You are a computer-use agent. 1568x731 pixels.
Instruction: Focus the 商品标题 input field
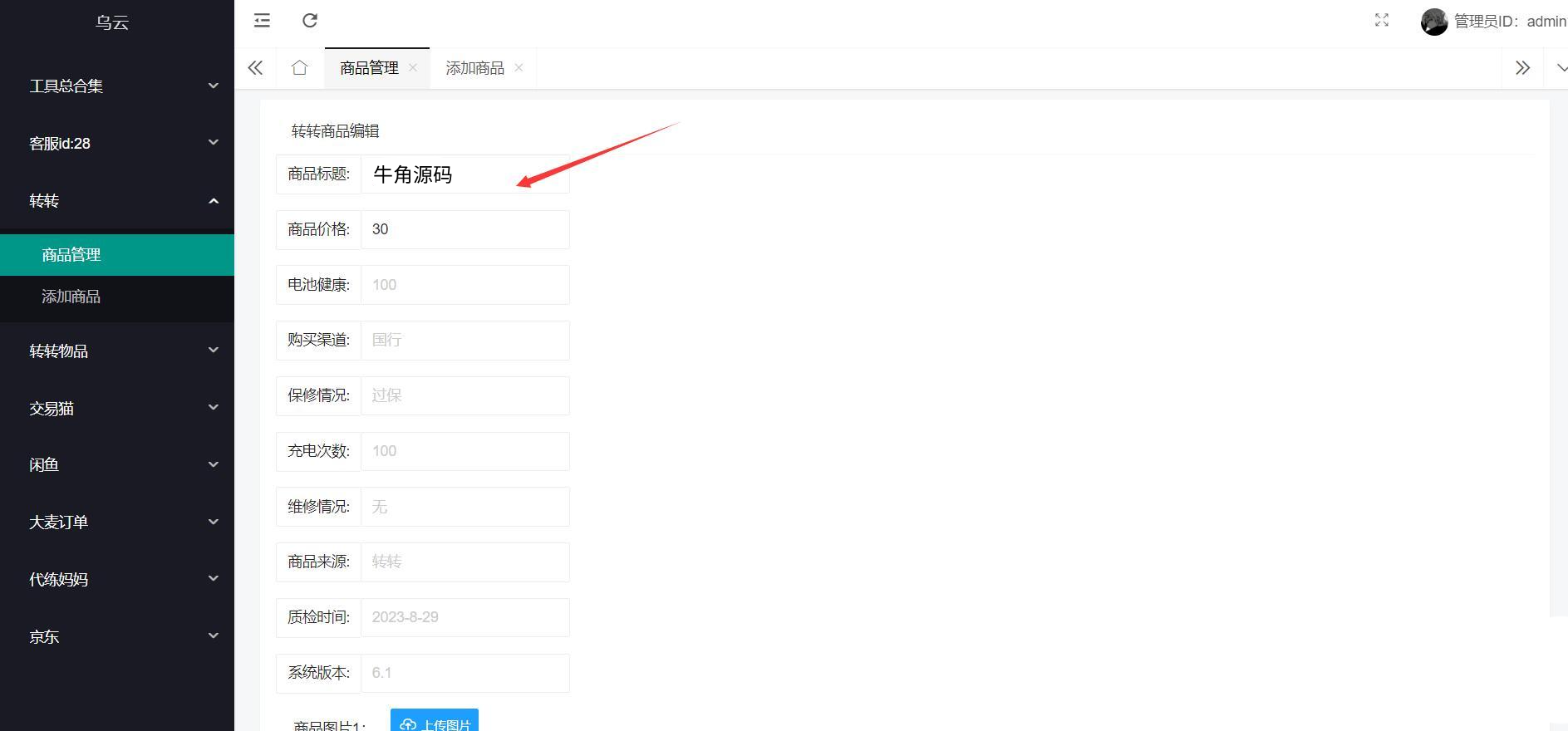tap(465, 174)
